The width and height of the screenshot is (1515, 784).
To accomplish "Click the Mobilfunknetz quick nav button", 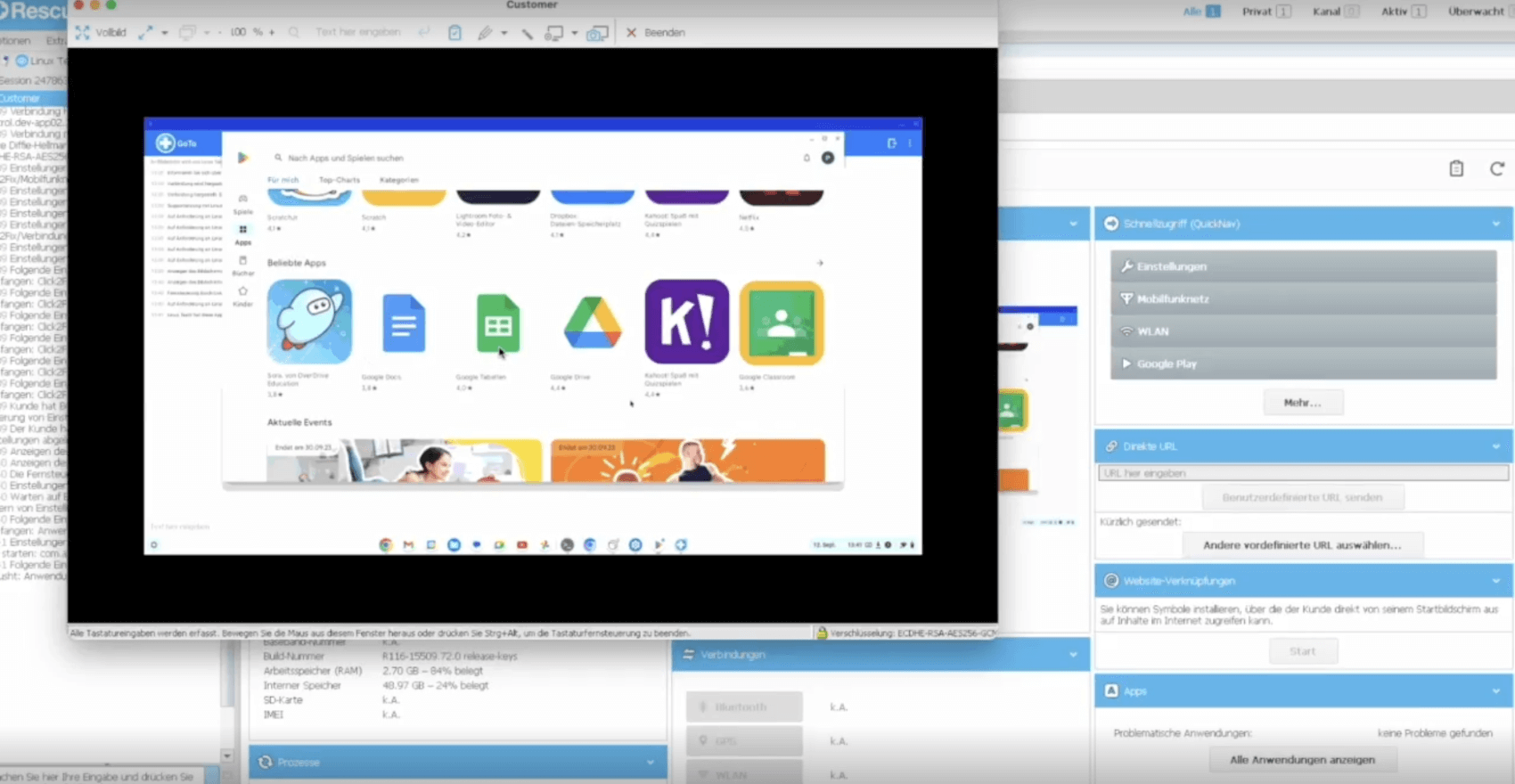I will coord(1303,298).
